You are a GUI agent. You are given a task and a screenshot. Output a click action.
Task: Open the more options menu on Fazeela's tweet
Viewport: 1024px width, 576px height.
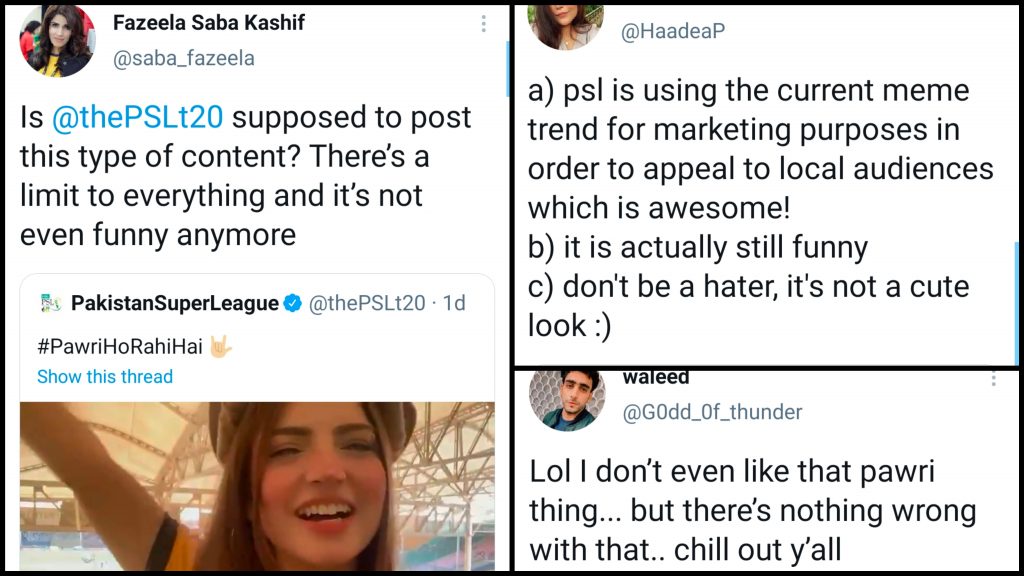tap(484, 24)
